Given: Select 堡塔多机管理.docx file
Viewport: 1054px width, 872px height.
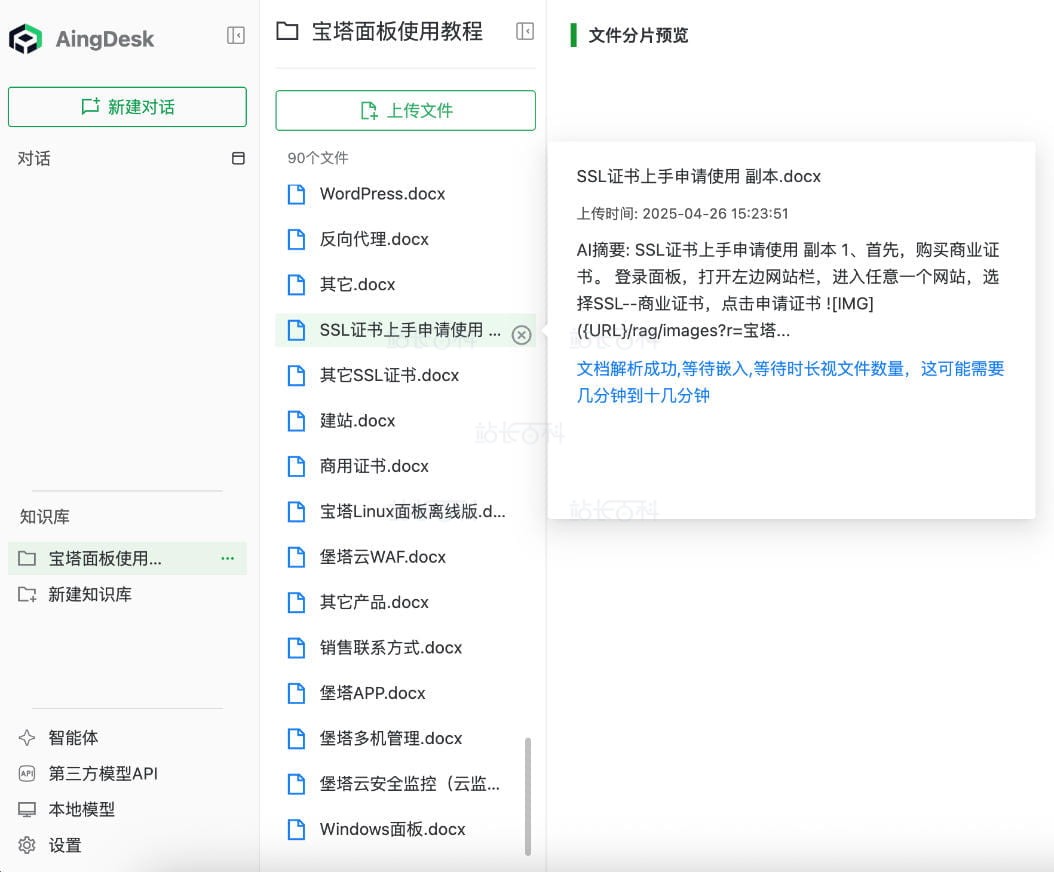Looking at the screenshot, I should 405,738.
